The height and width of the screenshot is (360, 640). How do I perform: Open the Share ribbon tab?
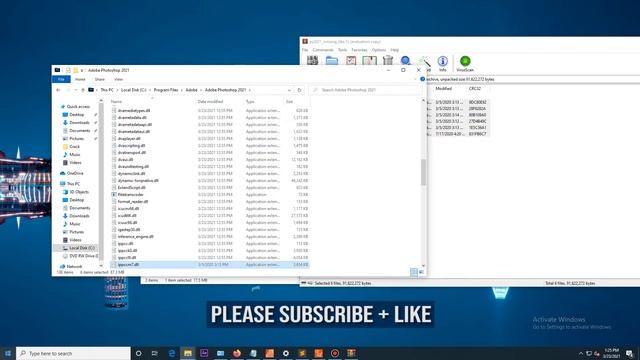click(x=100, y=79)
